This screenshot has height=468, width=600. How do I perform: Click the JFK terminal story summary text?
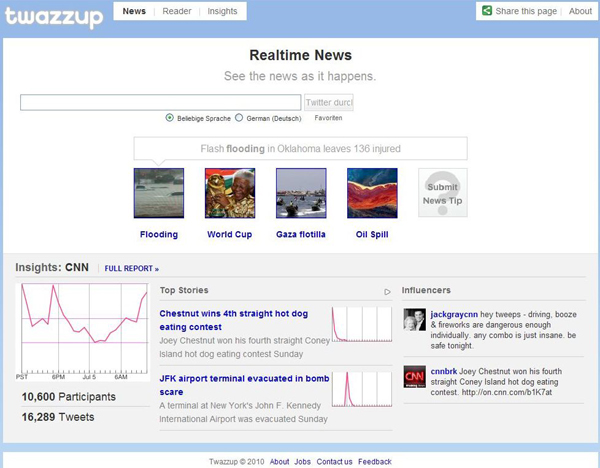[x=243, y=412]
